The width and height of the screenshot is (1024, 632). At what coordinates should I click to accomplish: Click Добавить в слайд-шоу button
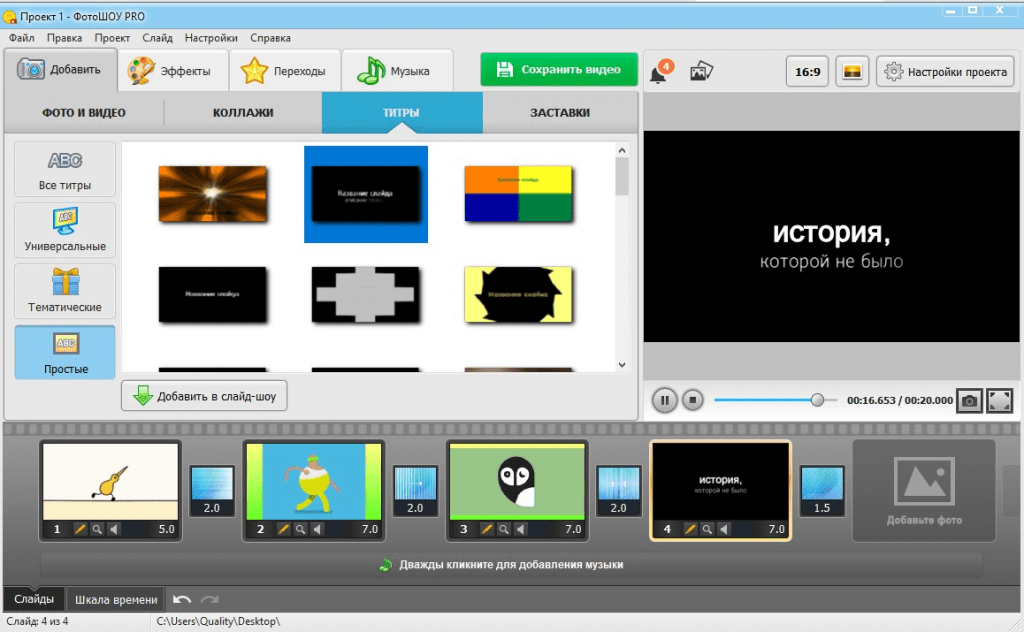(205, 396)
